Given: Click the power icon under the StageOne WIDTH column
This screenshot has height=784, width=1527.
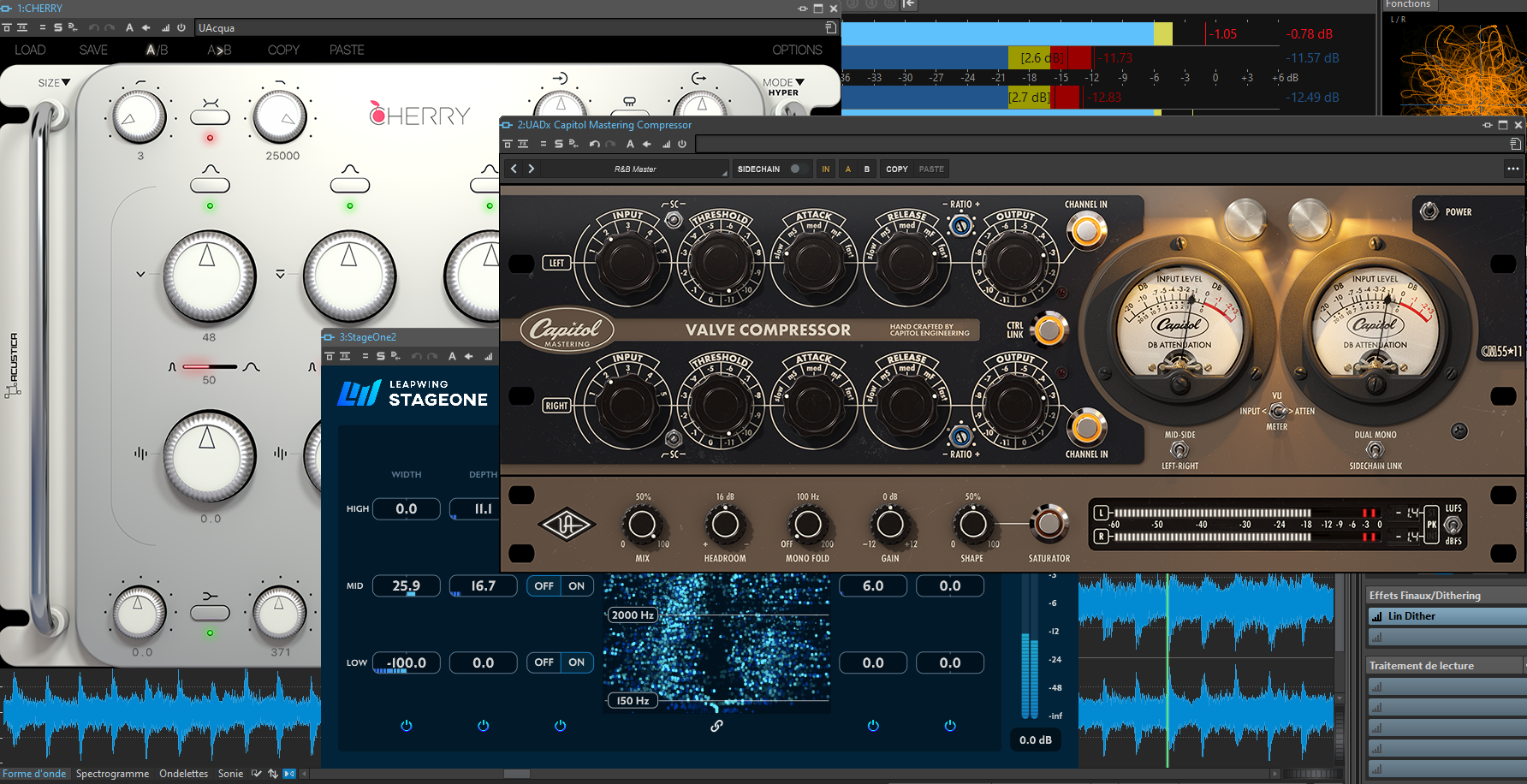Looking at the screenshot, I should point(407,726).
